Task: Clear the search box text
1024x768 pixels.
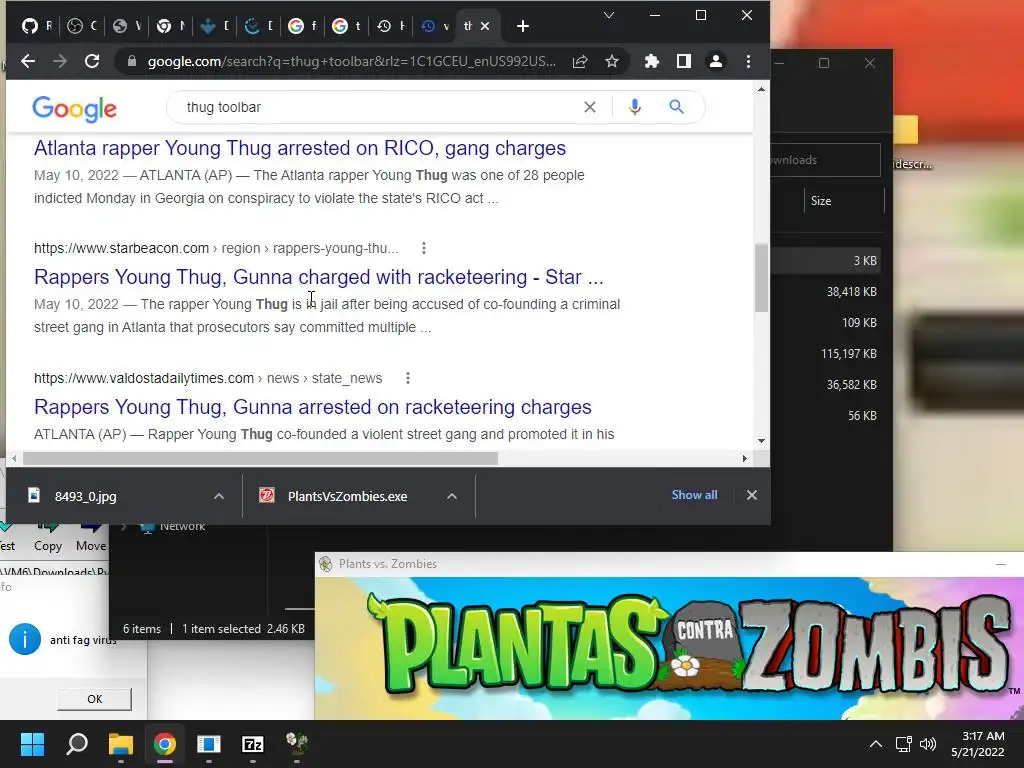Action: pyautogui.click(x=590, y=107)
